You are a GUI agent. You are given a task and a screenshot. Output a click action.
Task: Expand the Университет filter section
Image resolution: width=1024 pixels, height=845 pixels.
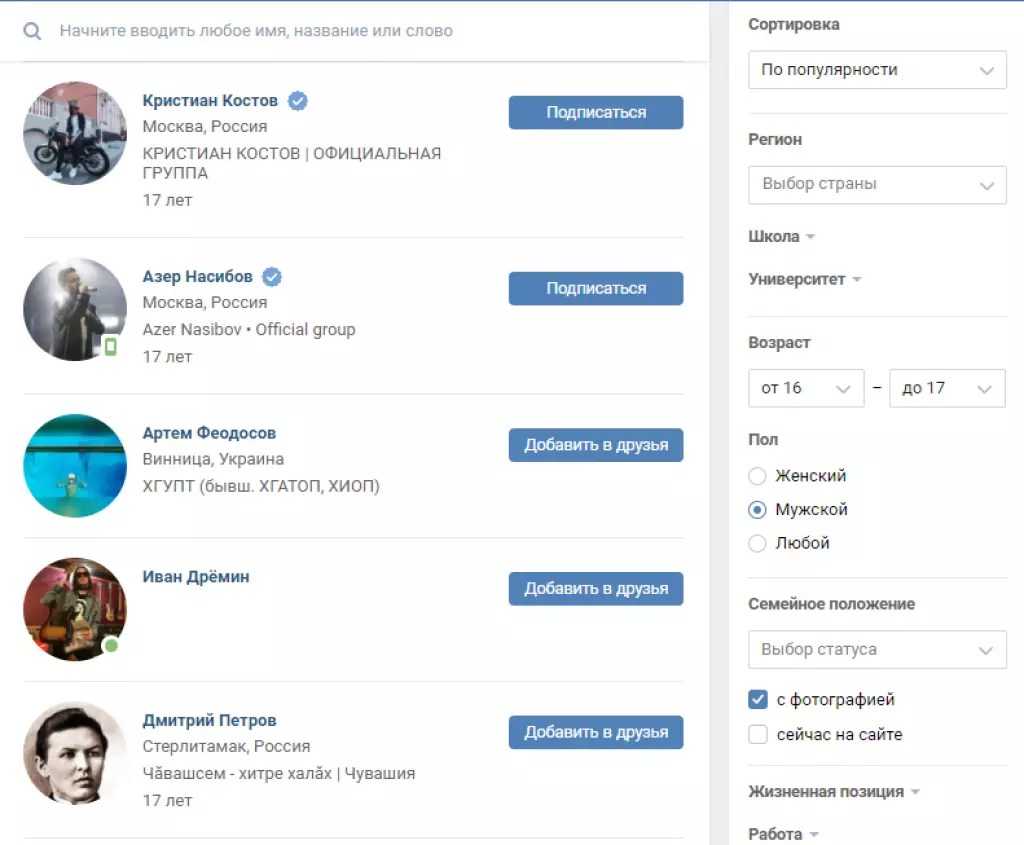pyautogui.click(x=805, y=279)
